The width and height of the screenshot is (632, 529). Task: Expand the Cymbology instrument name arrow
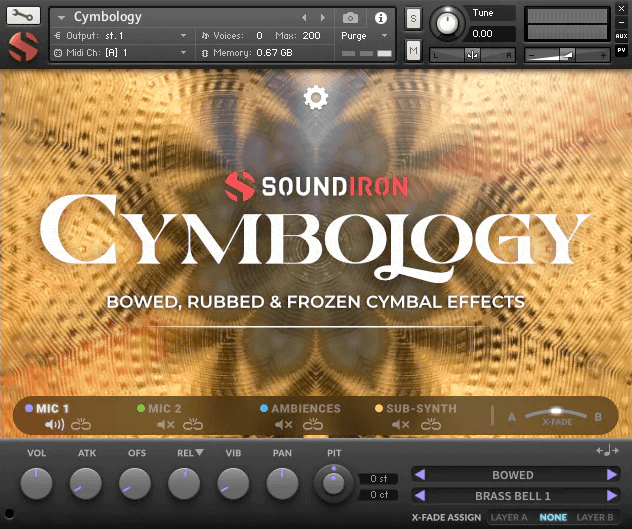[61, 18]
